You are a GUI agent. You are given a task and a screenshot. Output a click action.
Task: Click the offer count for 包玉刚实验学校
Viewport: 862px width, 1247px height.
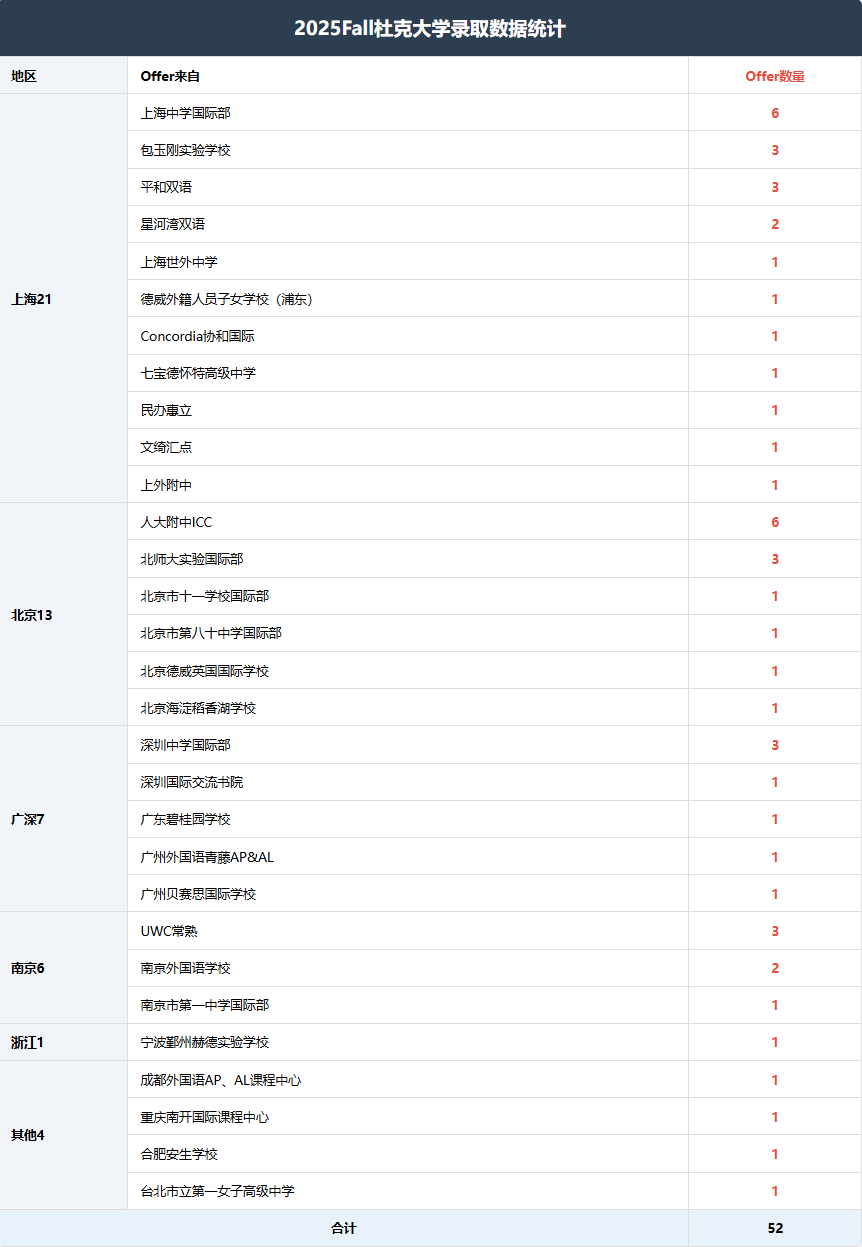774,150
